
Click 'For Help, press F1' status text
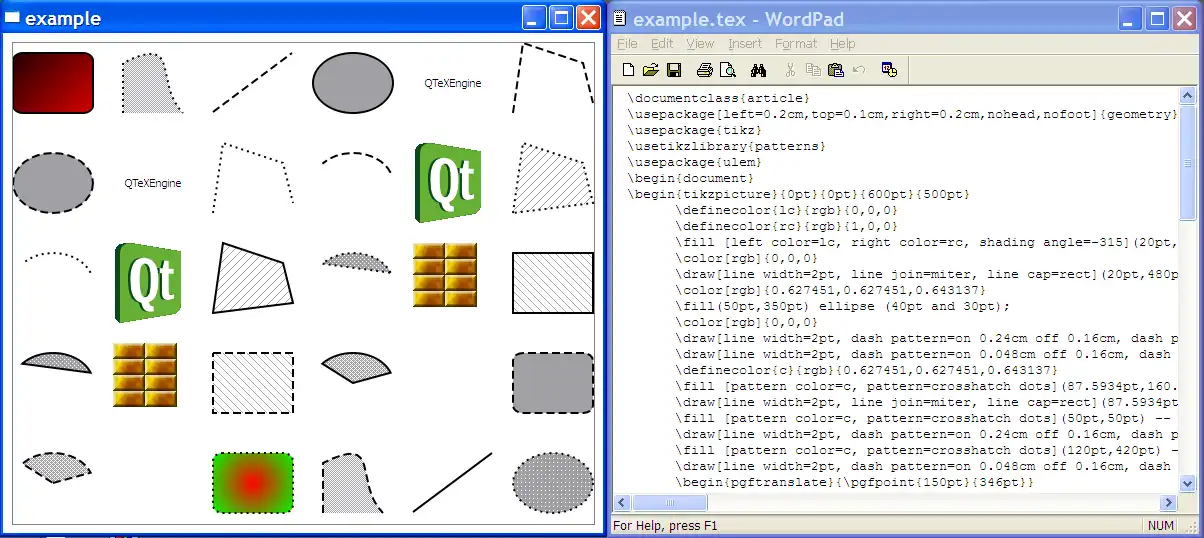click(664, 525)
